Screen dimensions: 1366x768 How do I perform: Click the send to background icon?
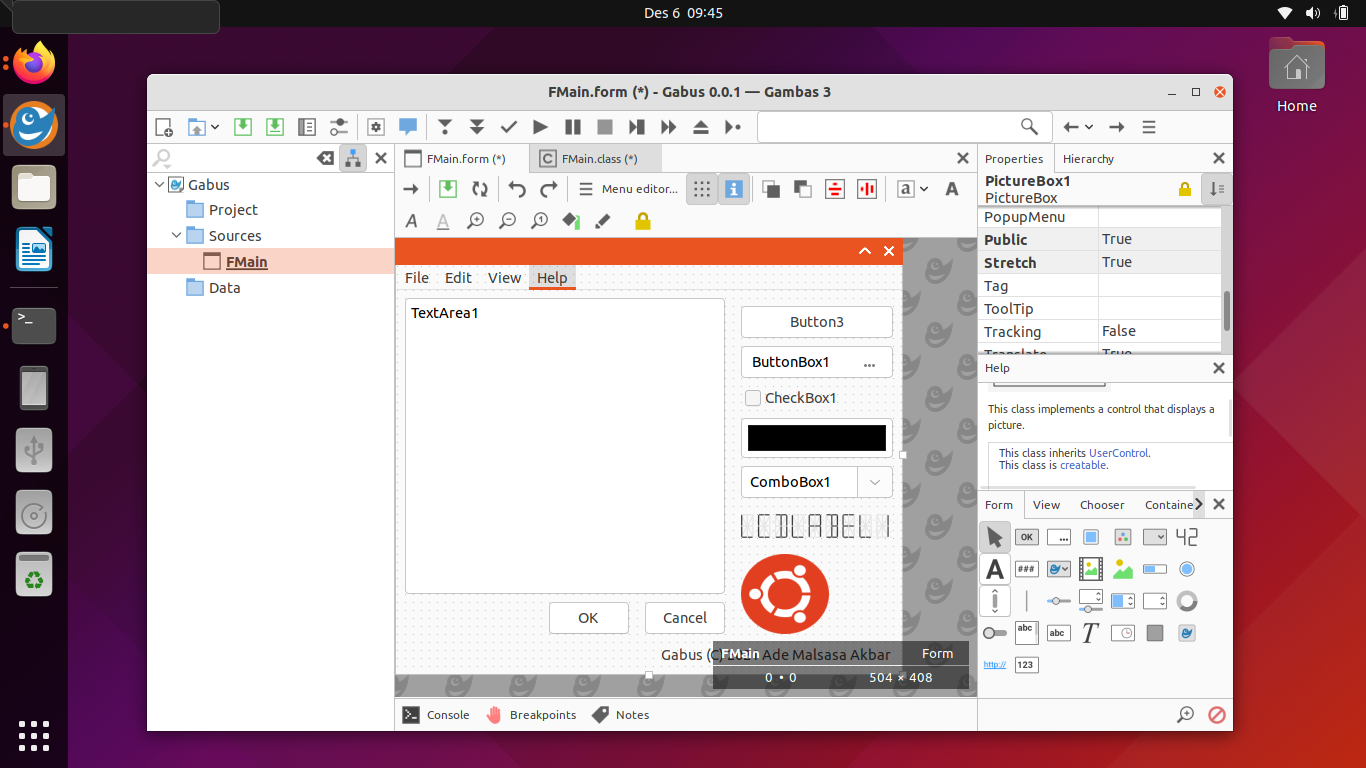[x=803, y=189]
